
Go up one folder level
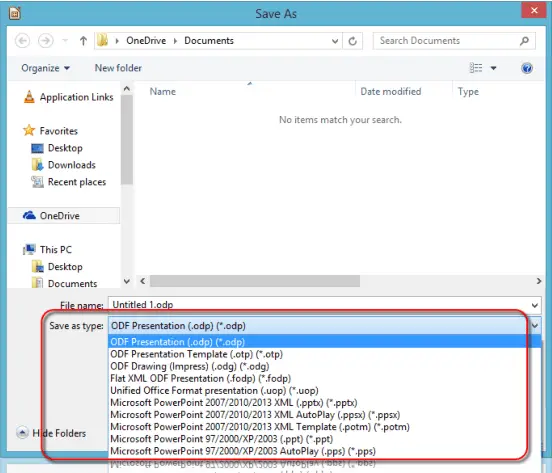click(83, 41)
